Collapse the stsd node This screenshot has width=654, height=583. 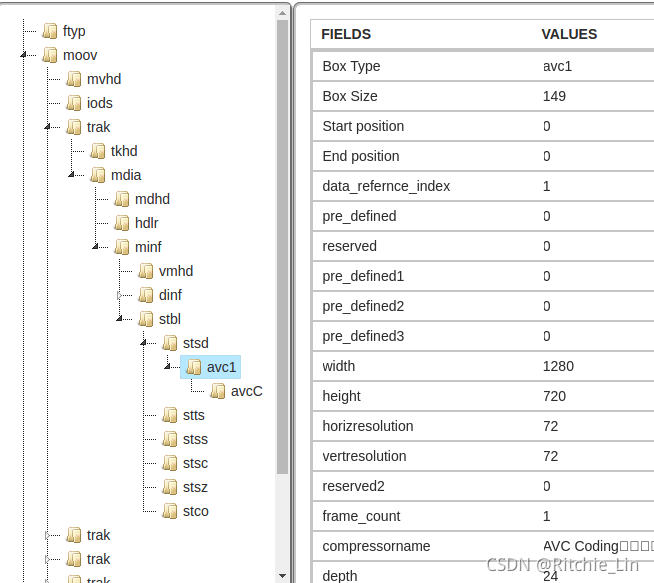[143, 343]
